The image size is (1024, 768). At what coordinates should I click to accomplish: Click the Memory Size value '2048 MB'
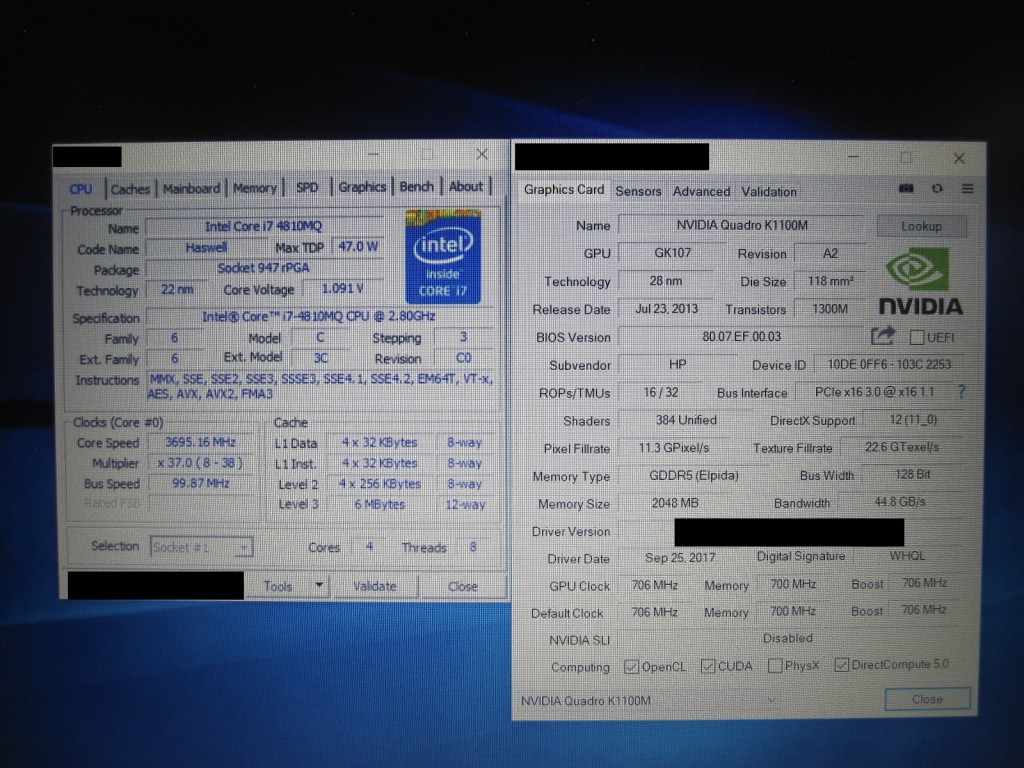point(675,503)
